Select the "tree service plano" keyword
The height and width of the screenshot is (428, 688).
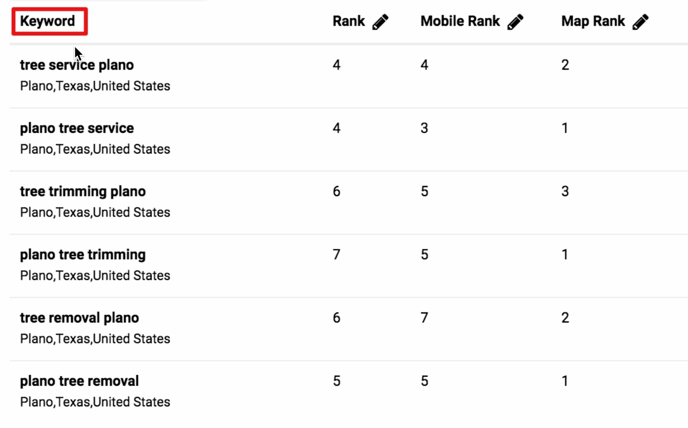pos(76,65)
